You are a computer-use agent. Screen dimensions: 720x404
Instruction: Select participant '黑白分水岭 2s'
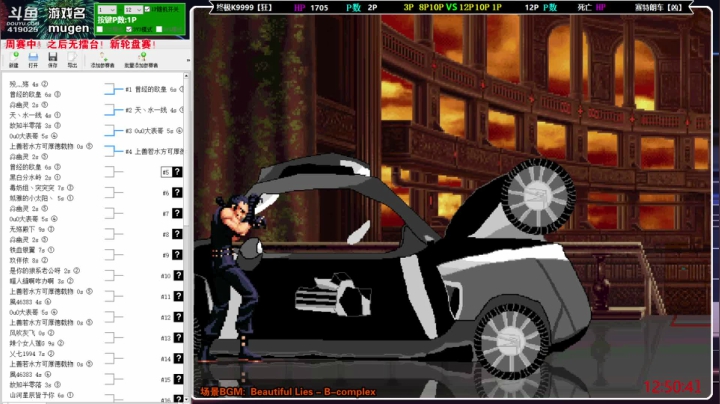[x=35, y=177]
